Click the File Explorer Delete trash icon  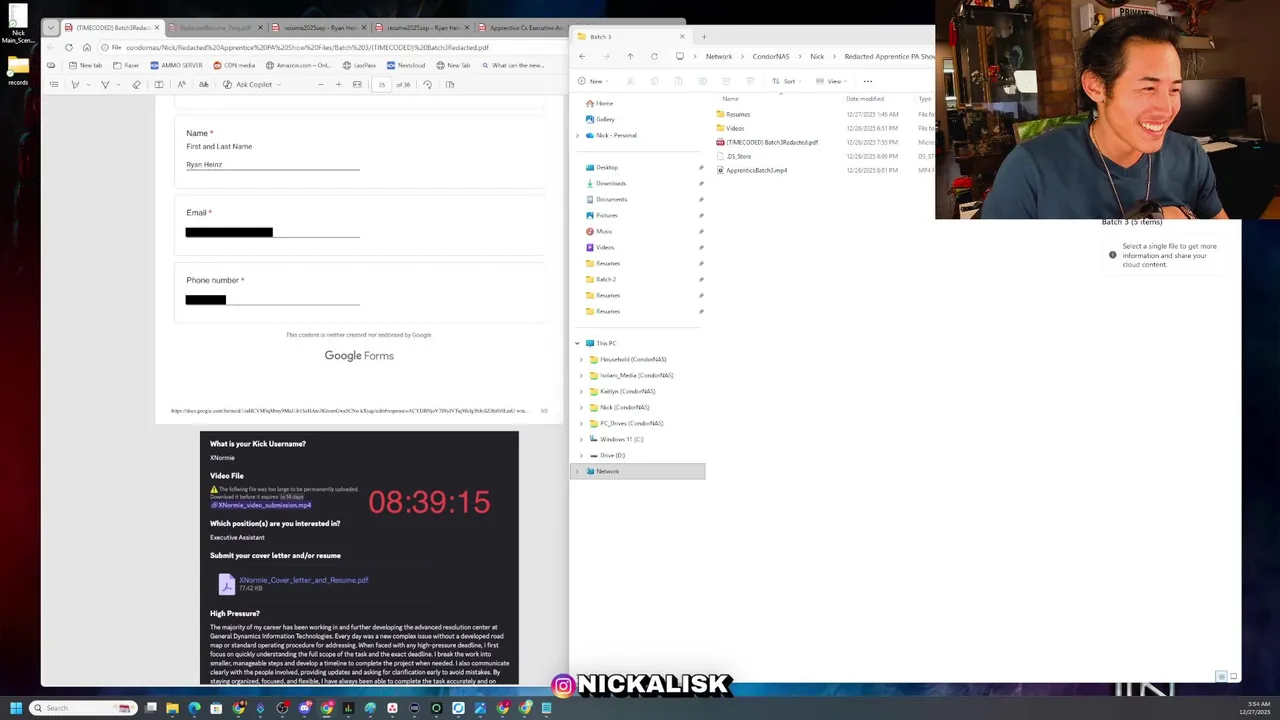tap(750, 81)
